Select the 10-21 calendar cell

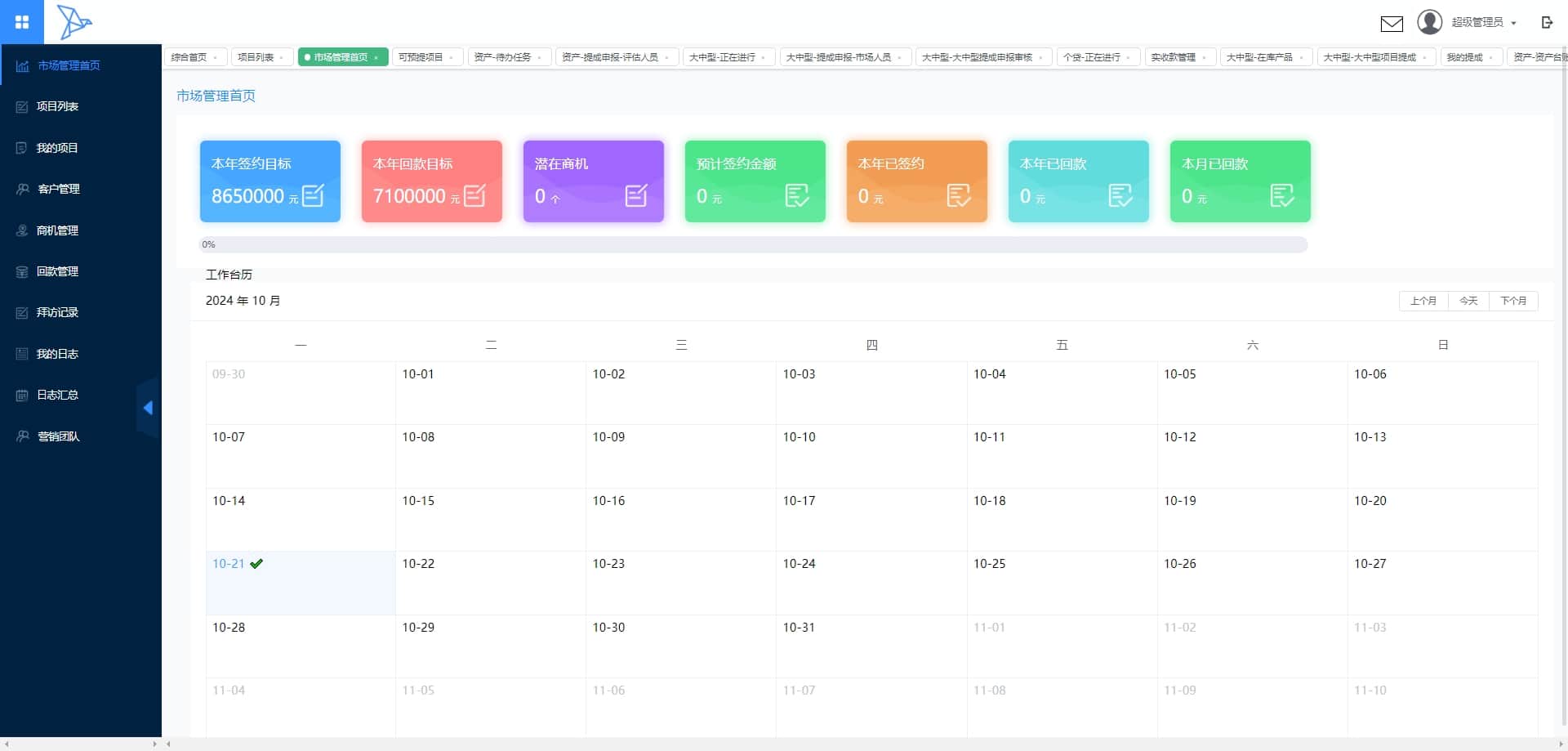tap(301, 583)
